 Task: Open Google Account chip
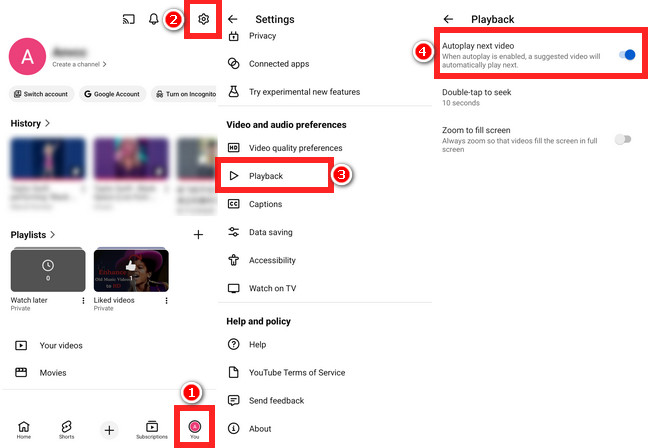click(112, 94)
